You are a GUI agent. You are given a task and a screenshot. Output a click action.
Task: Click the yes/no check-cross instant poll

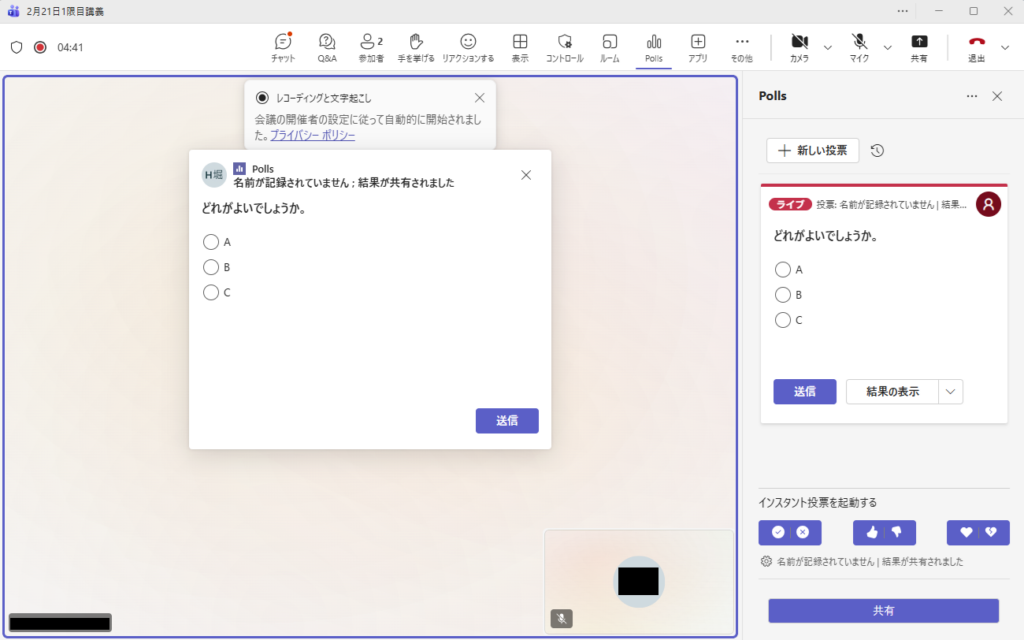(790, 533)
